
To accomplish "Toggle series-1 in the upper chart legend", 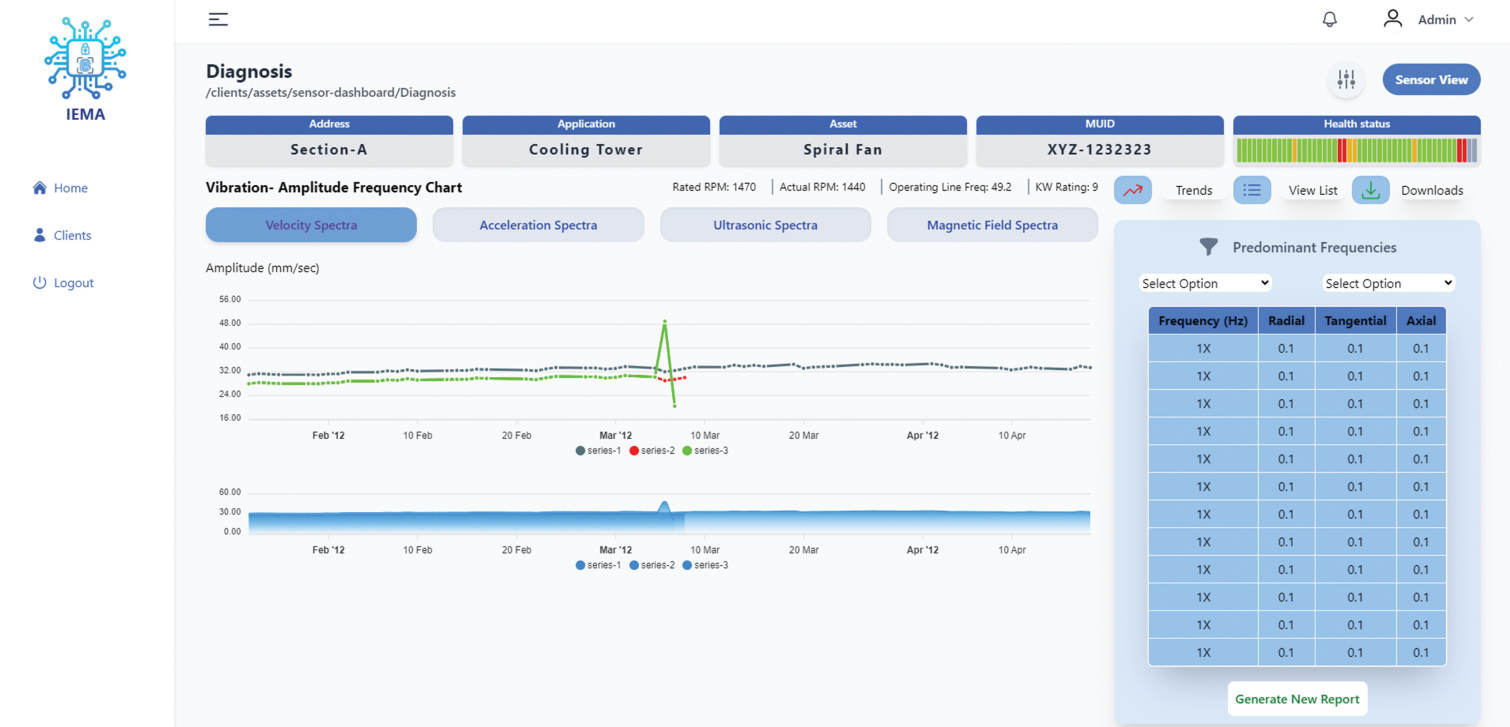I will 598,451.
